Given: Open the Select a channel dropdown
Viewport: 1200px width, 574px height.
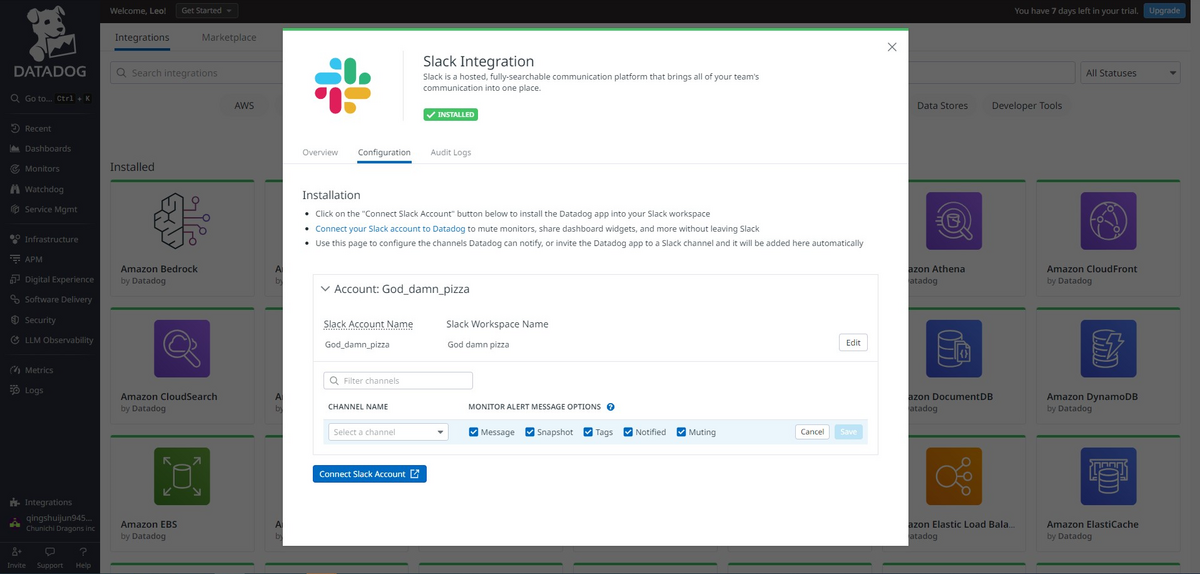Looking at the screenshot, I should (388, 432).
